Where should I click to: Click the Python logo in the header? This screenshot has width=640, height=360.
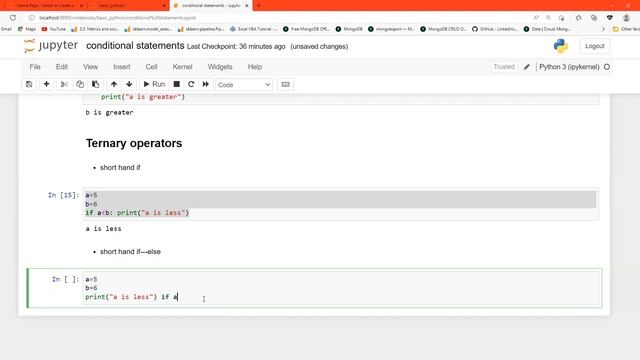coord(561,46)
